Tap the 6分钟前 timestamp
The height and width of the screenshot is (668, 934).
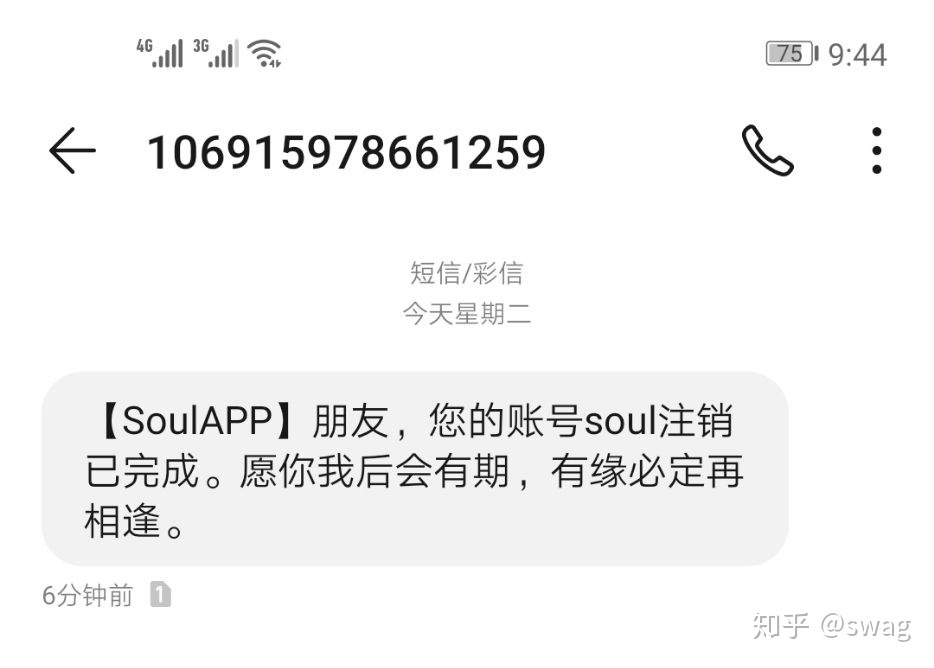[88, 595]
